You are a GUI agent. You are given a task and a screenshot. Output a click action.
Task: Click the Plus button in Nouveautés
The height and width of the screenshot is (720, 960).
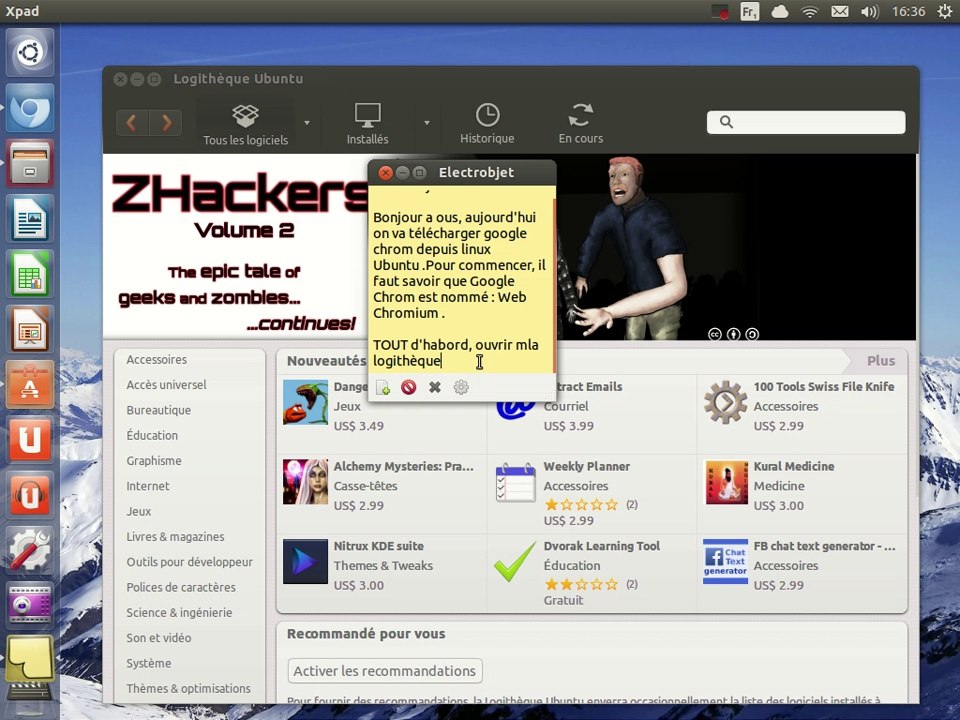point(880,361)
